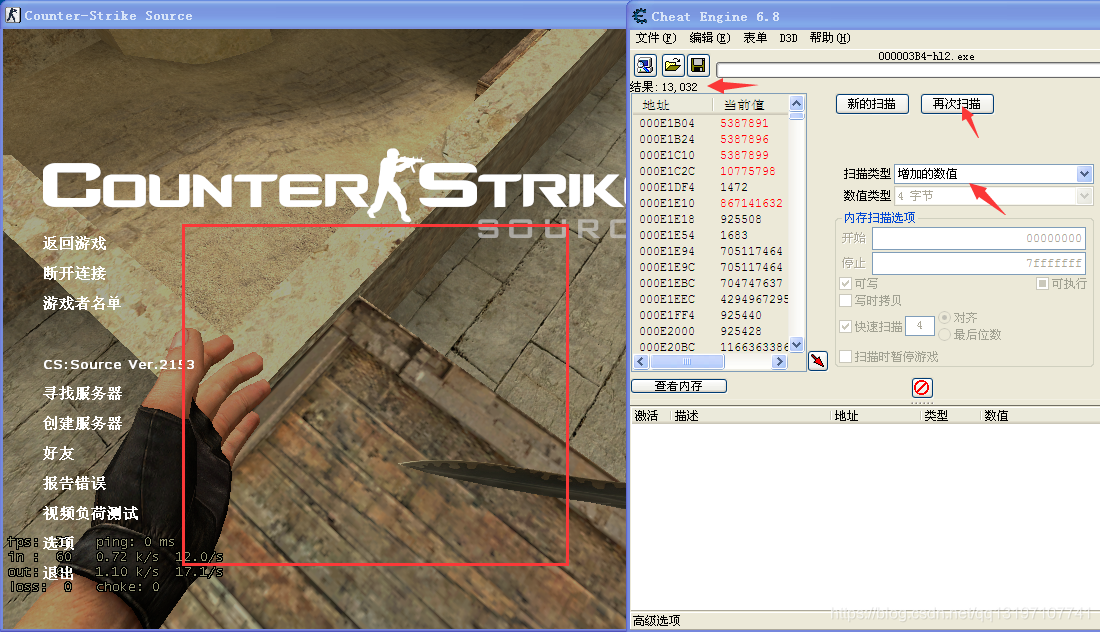
Task: Click the Cheat Engine title bar logo icon
Action: coord(640,15)
